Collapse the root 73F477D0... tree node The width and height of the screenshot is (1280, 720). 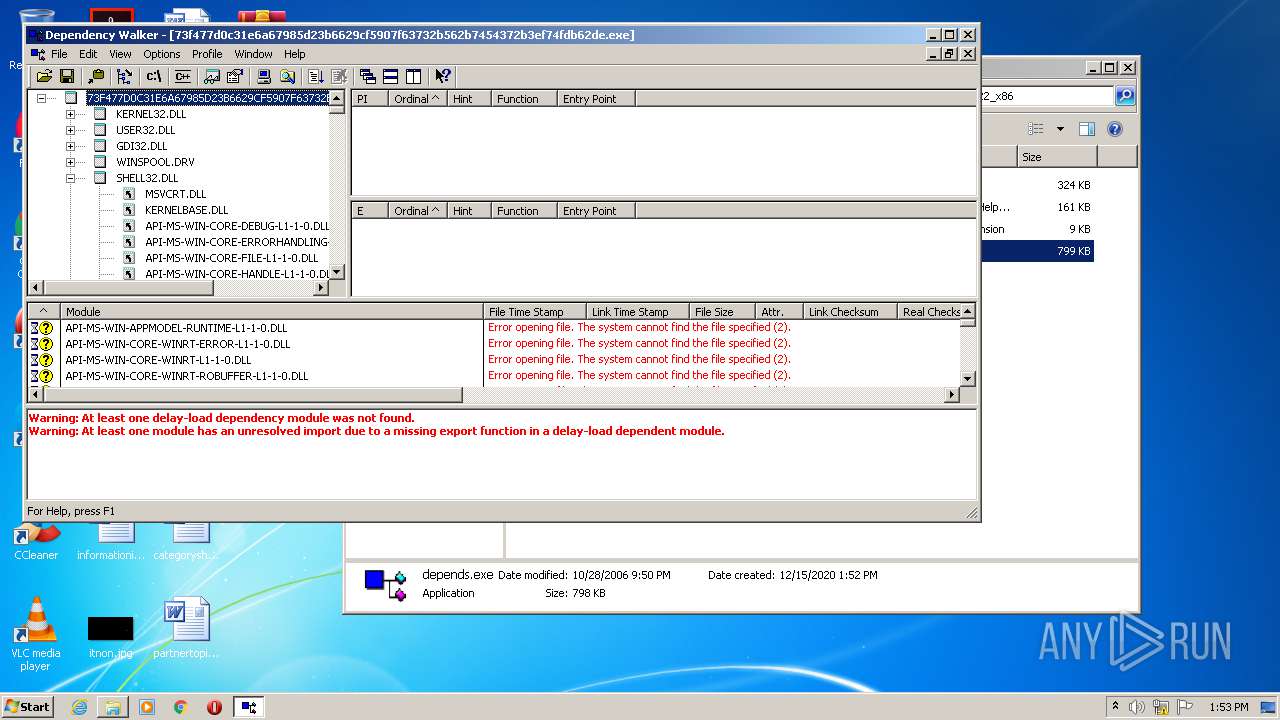pos(42,98)
